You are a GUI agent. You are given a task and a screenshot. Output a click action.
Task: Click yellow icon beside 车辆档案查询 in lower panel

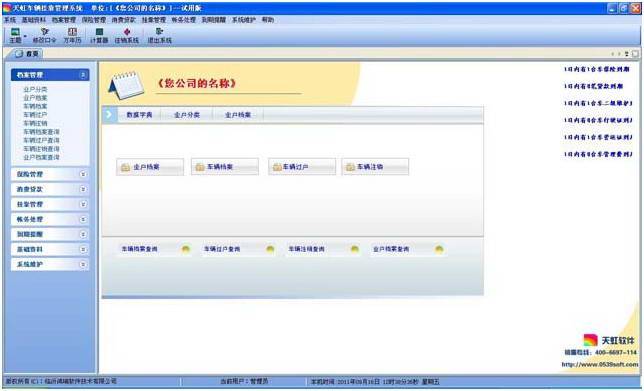coord(186,249)
